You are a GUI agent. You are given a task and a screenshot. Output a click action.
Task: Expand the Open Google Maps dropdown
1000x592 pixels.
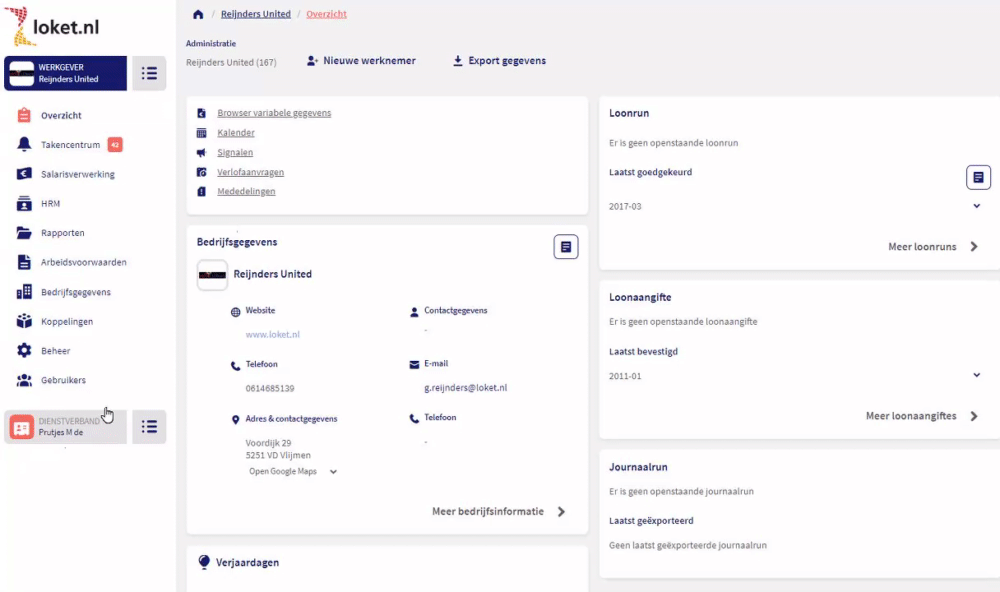(333, 471)
